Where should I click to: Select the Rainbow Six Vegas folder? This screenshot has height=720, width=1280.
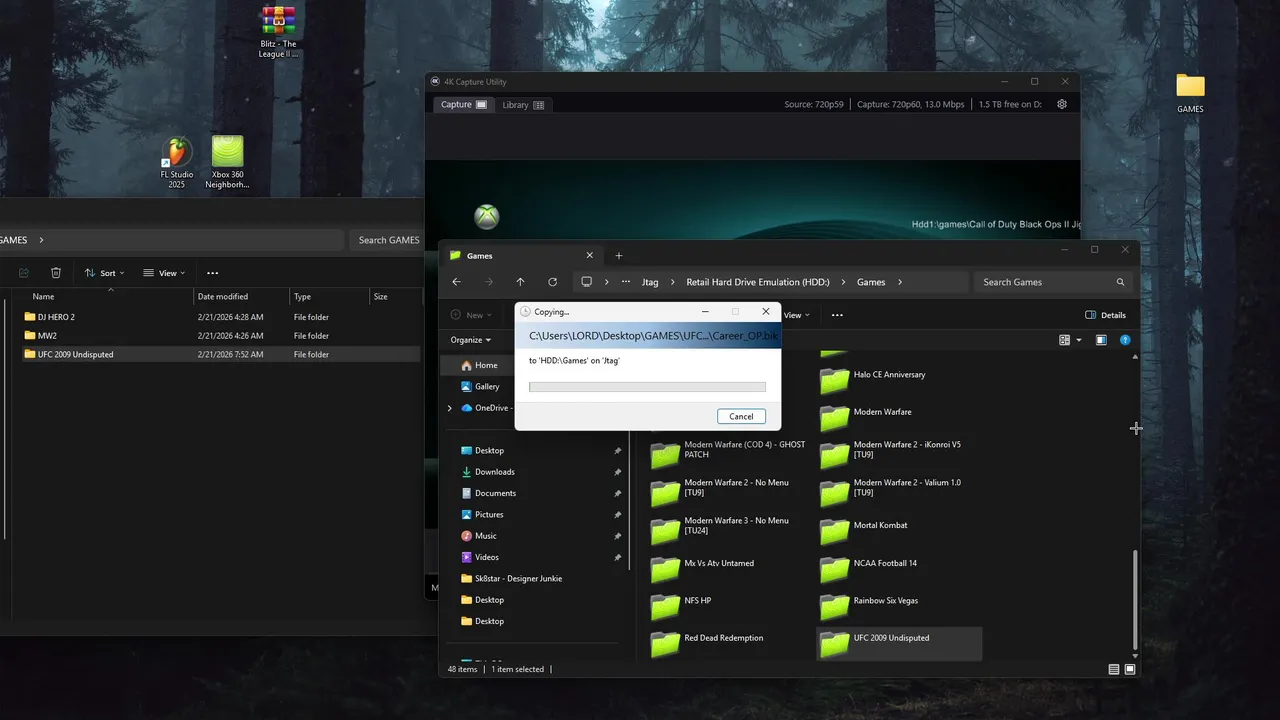[898, 606]
